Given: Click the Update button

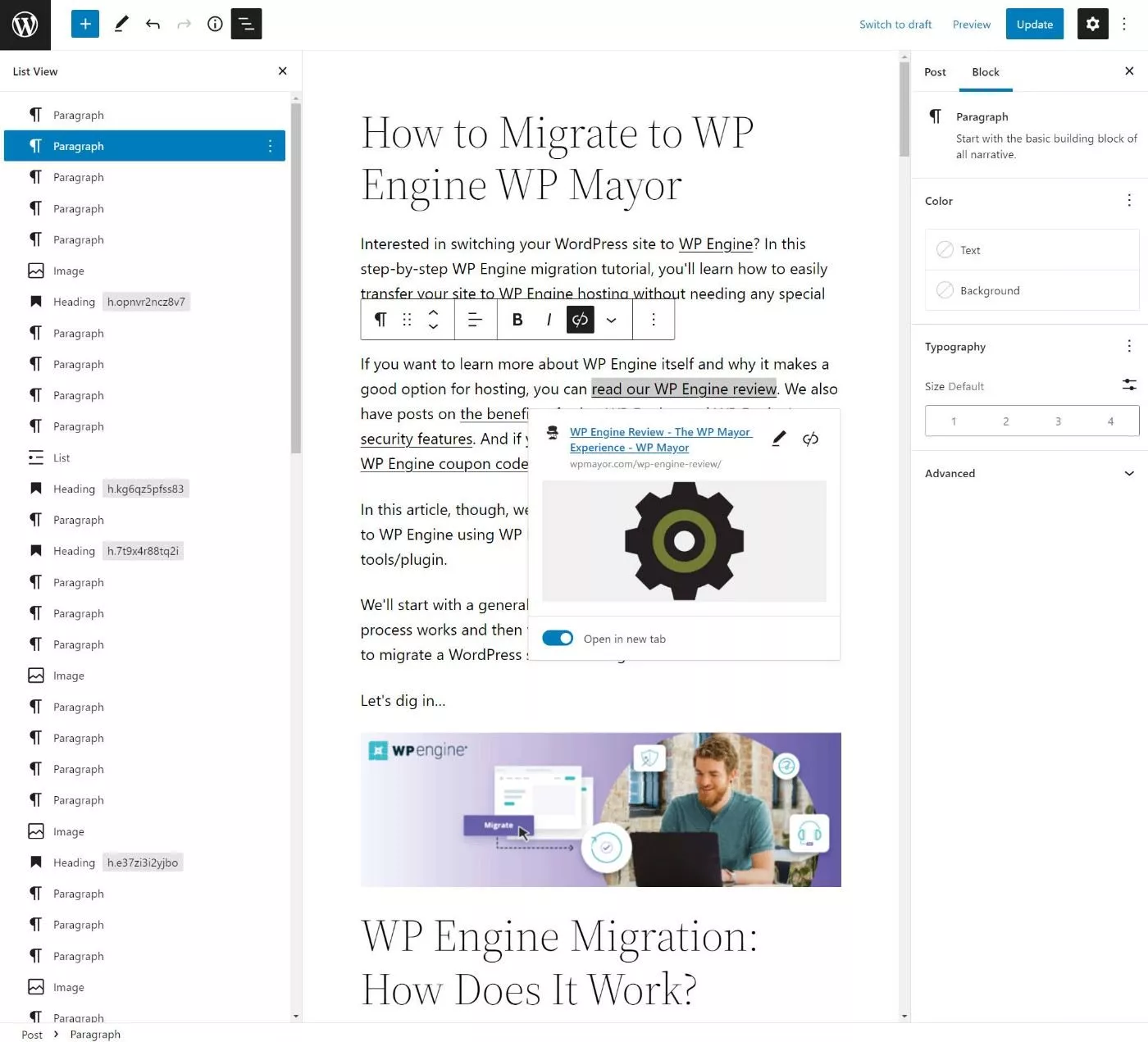Looking at the screenshot, I should tap(1034, 24).
